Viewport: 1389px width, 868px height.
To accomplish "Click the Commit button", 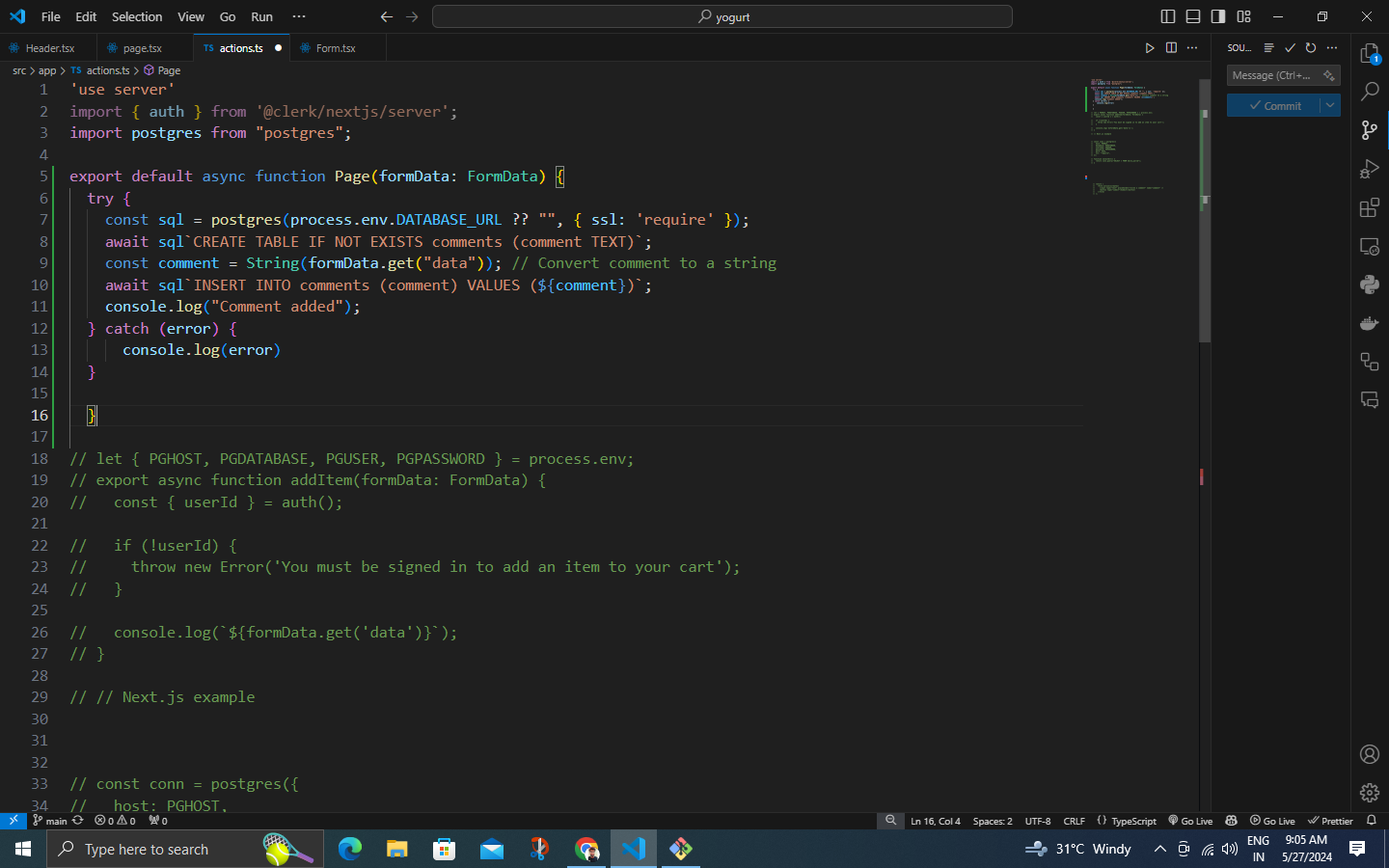I will point(1274,105).
